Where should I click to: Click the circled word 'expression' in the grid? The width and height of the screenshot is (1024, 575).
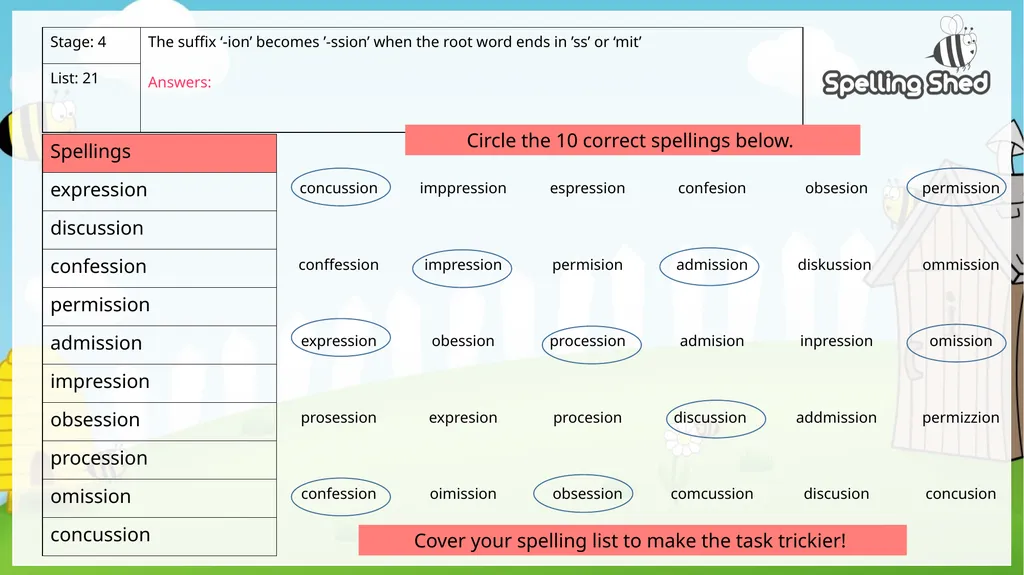pos(338,341)
